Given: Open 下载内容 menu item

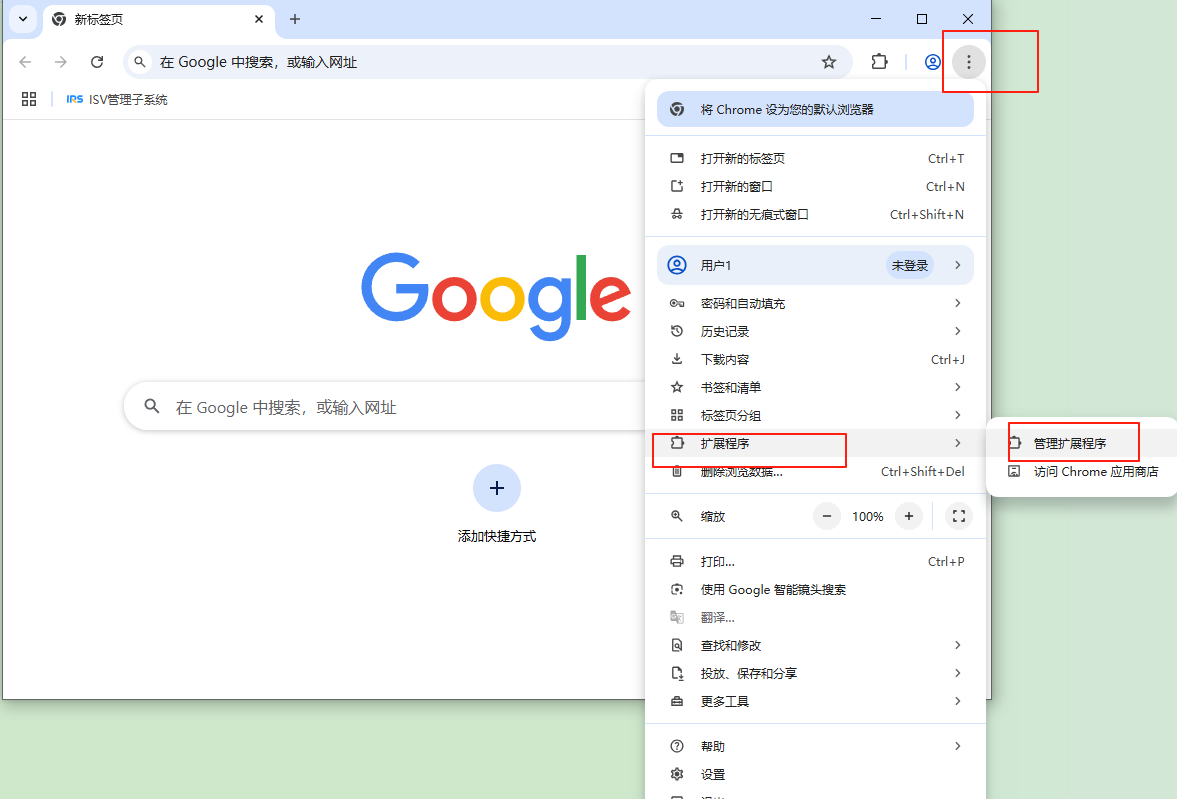Looking at the screenshot, I should [x=815, y=360].
